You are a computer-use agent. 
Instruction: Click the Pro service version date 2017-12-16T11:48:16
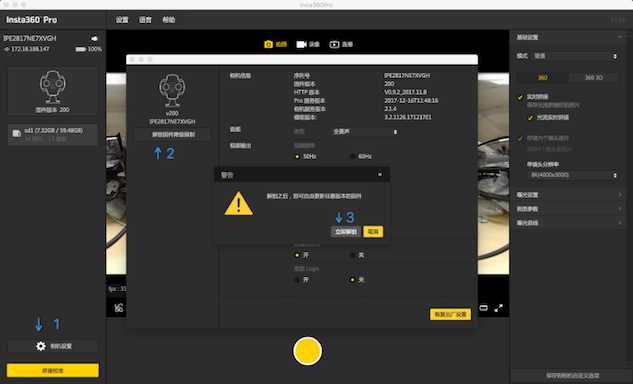pos(411,101)
